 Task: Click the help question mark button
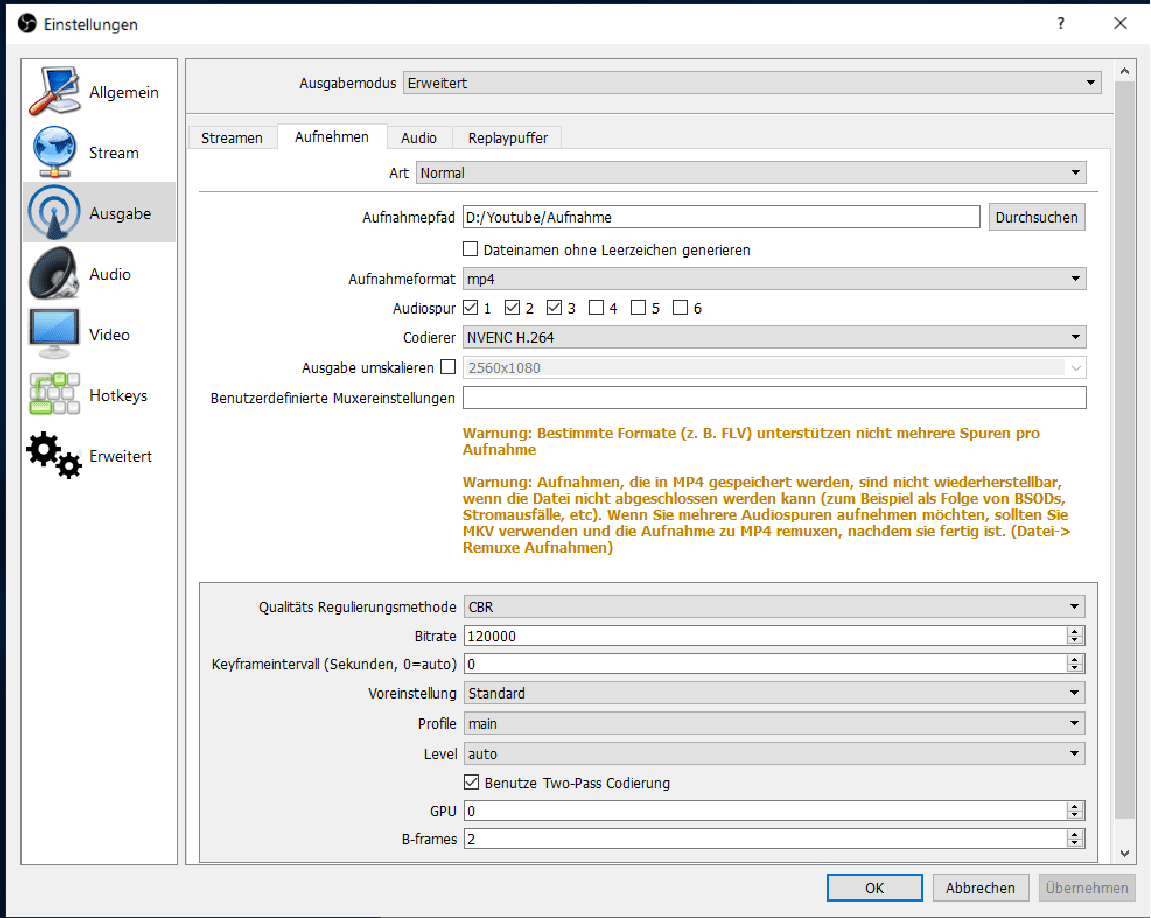[1061, 23]
